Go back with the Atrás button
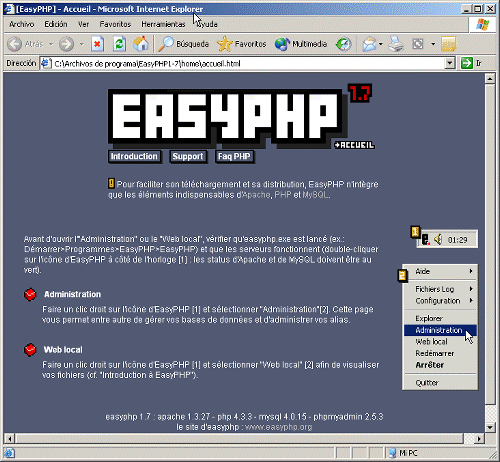 coord(26,44)
